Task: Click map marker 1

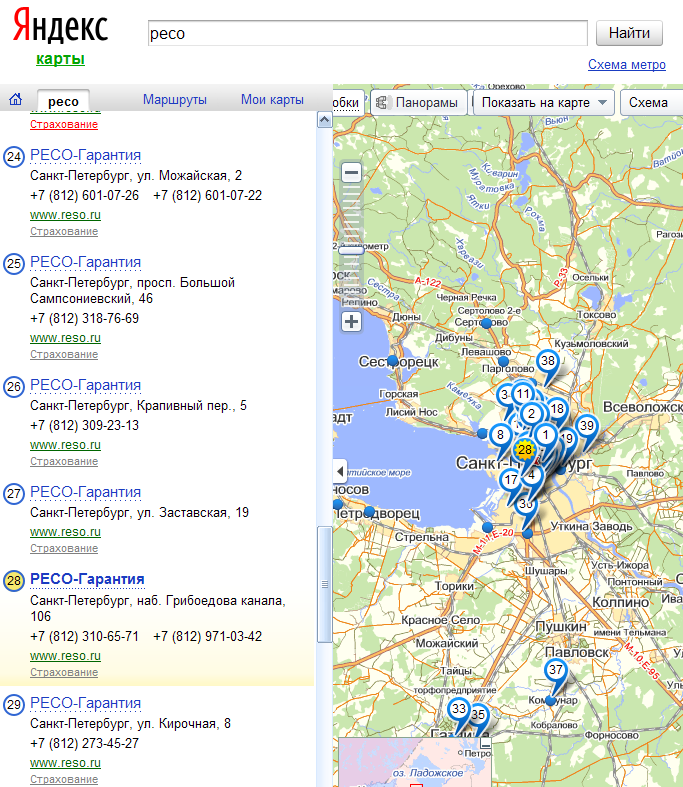Action: point(545,435)
